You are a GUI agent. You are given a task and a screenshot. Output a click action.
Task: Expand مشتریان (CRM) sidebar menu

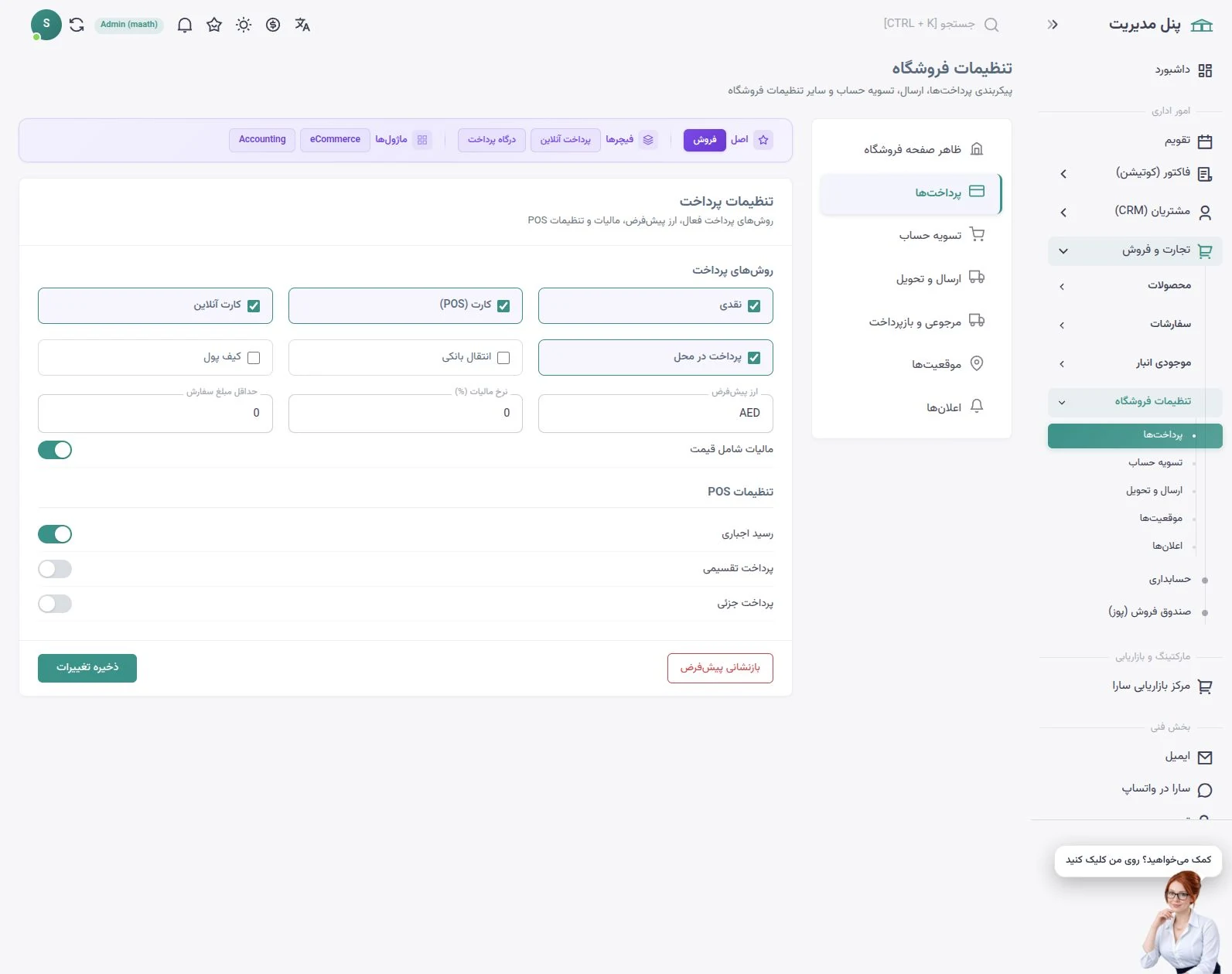tap(1135, 212)
